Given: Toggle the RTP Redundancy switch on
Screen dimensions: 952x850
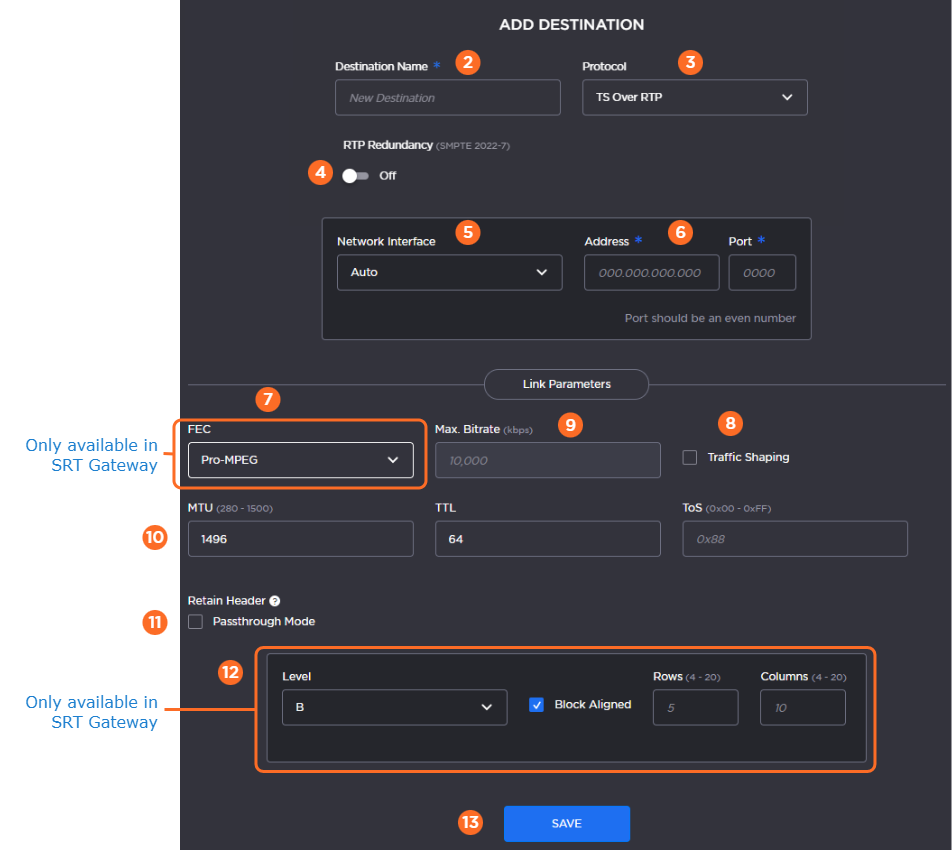Looking at the screenshot, I should coord(355,175).
